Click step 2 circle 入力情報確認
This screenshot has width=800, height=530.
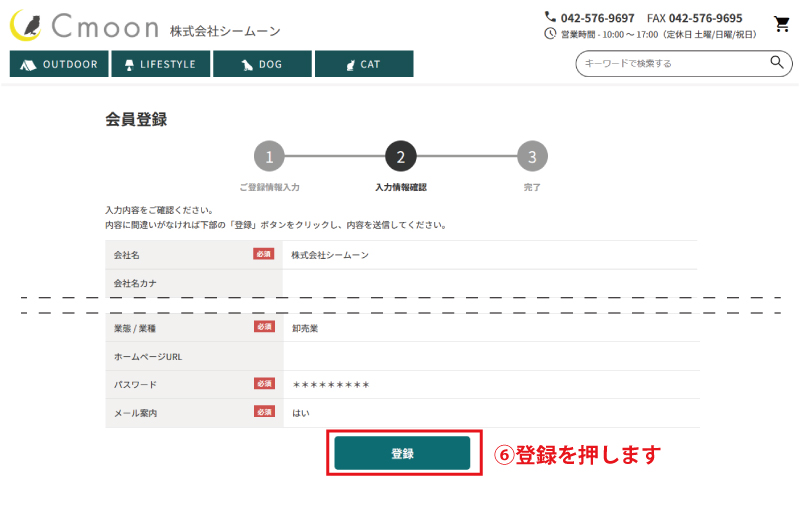(400, 156)
